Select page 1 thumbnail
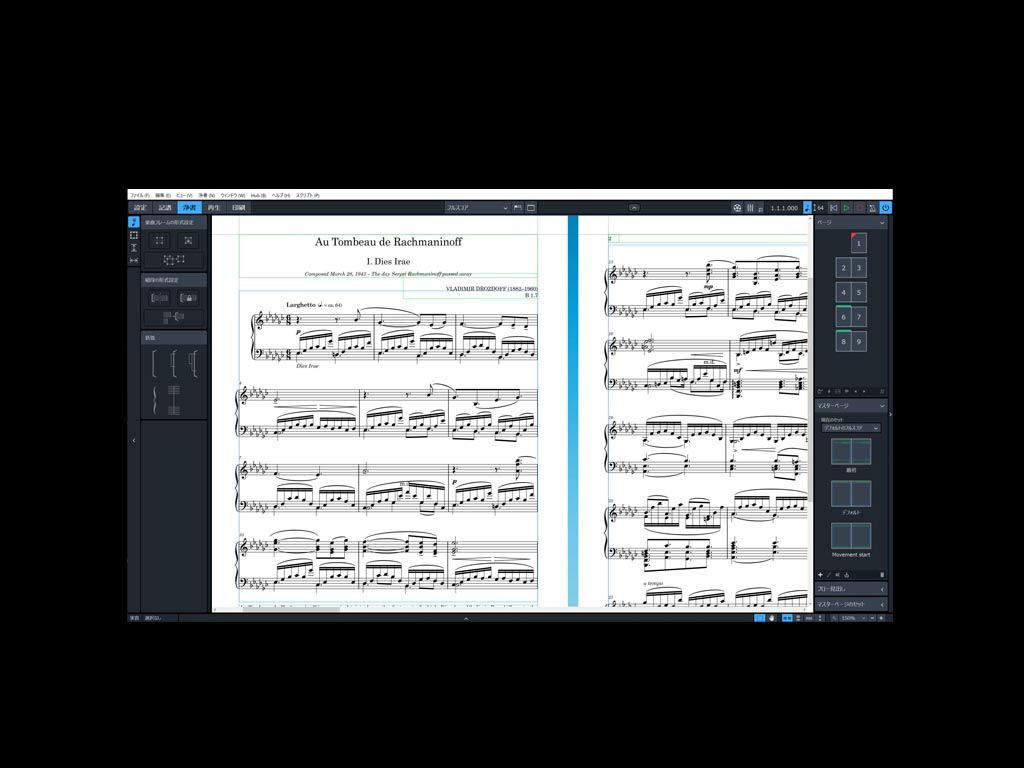 (x=859, y=243)
